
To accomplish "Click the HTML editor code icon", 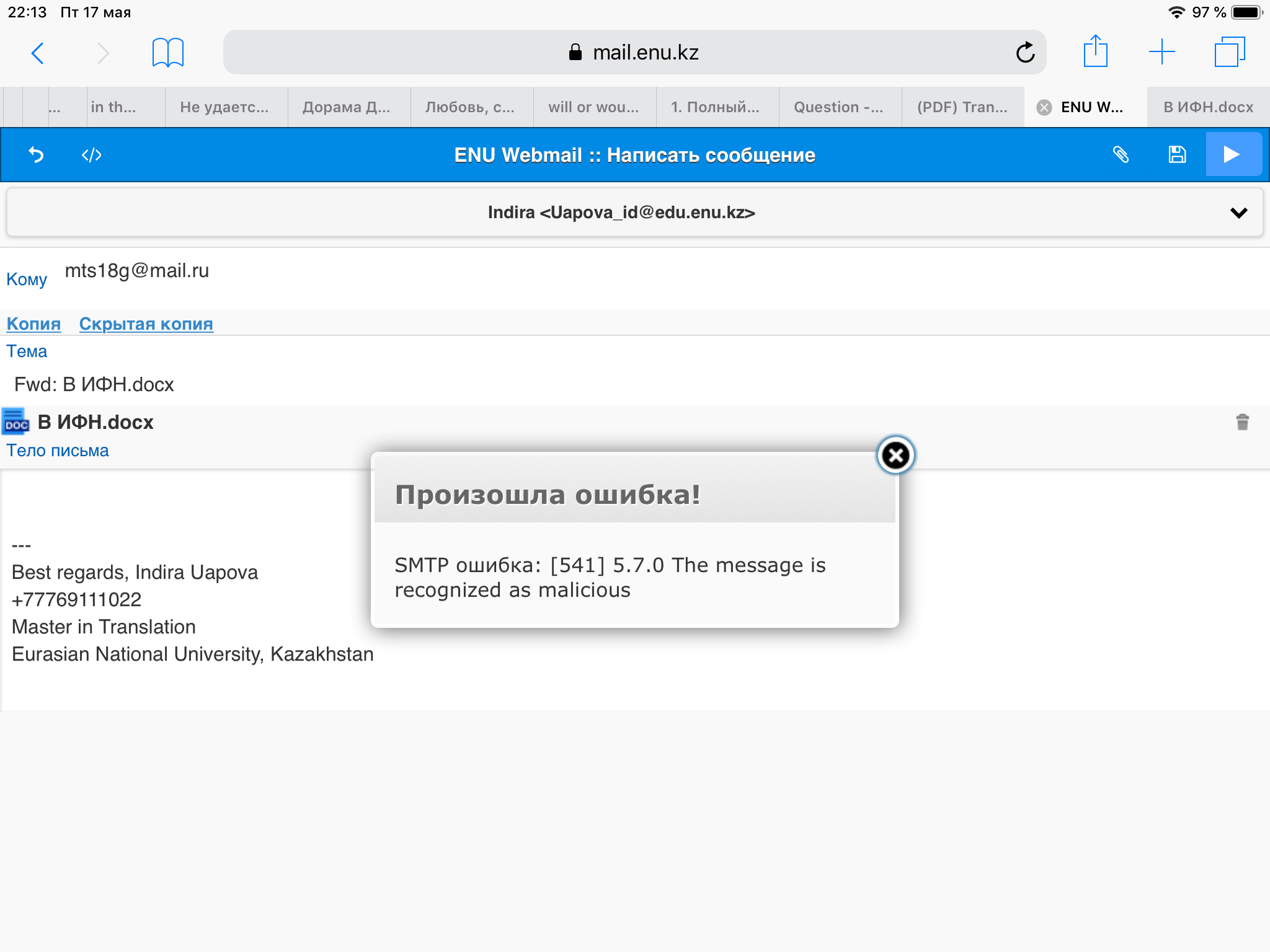I will pyautogui.click(x=91, y=154).
